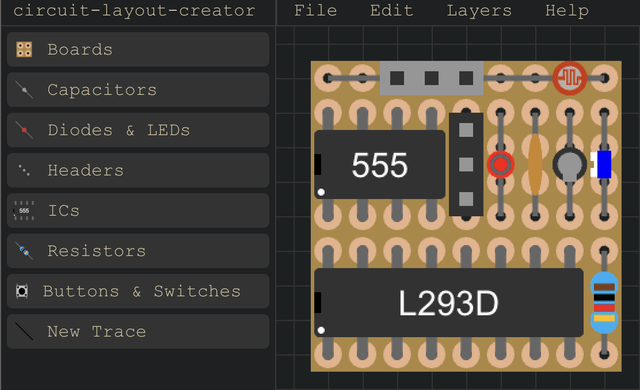Start a New Trace
The image size is (640, 390).
coord(138,331)
